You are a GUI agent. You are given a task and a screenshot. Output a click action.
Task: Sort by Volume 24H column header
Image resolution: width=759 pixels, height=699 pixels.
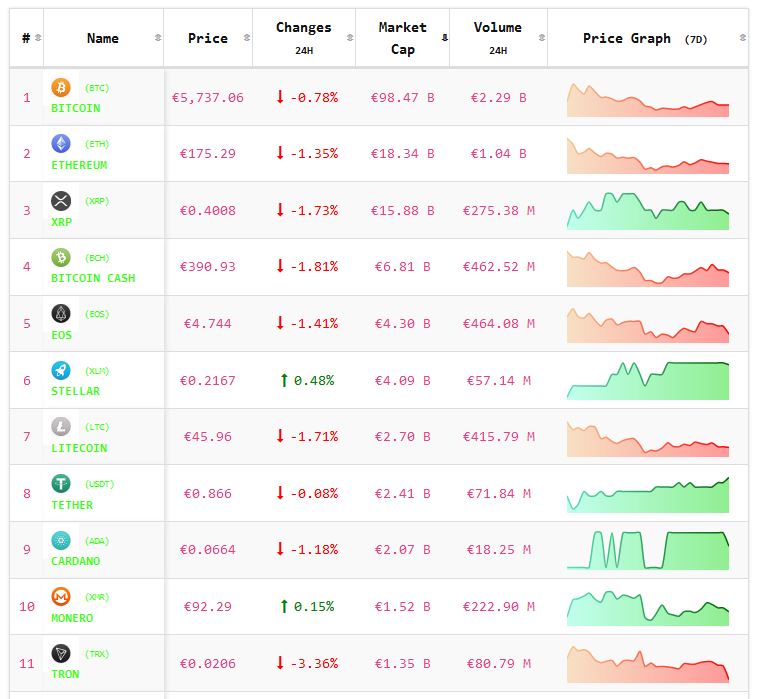click(497, 38)
